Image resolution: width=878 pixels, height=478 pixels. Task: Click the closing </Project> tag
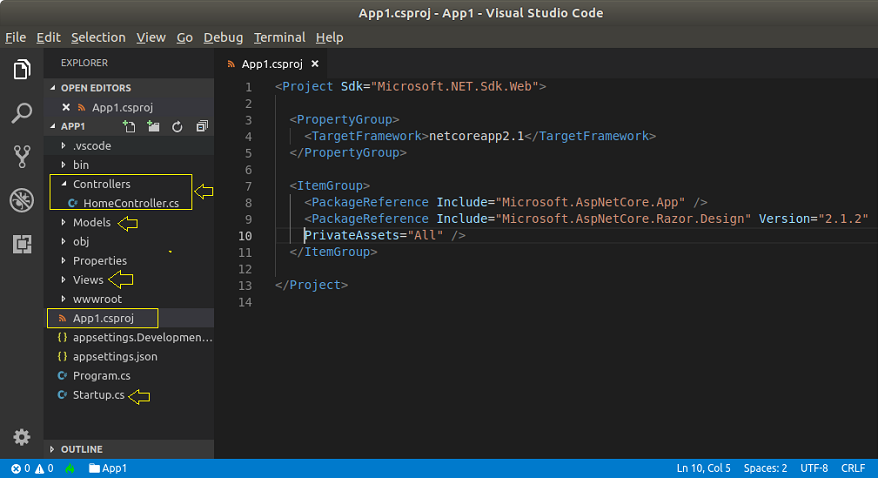pos(311,285)
